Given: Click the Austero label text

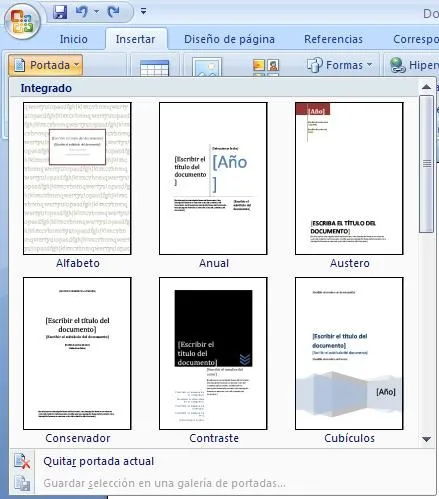Looking at the screenshot, I should pos(350,263).
